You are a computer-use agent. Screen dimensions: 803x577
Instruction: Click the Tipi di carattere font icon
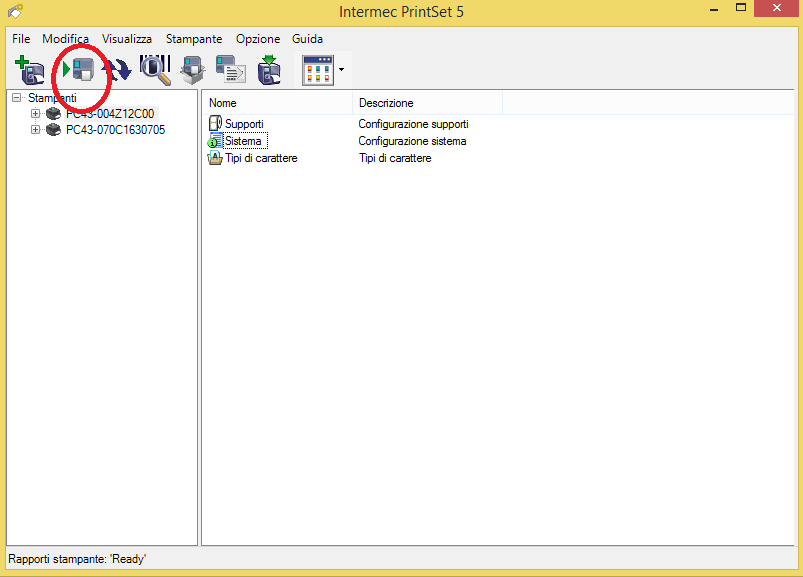tap(215, 158)
